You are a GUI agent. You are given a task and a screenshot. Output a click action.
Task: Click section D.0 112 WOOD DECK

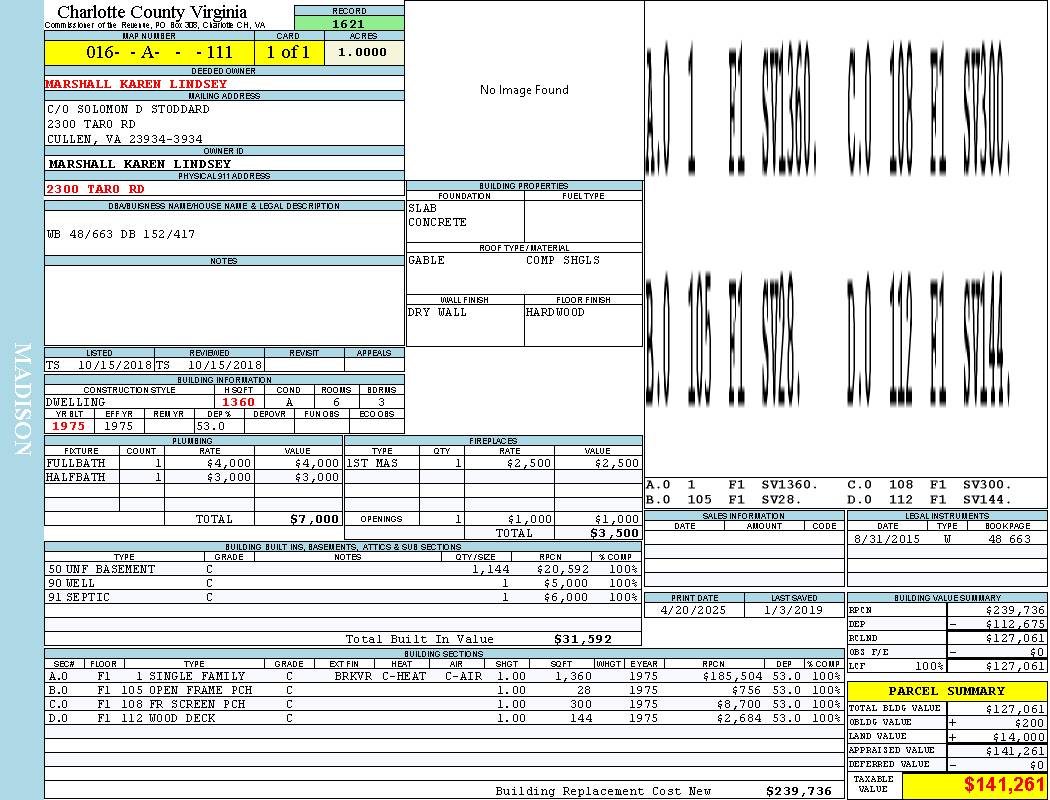(x=444, y=719)
